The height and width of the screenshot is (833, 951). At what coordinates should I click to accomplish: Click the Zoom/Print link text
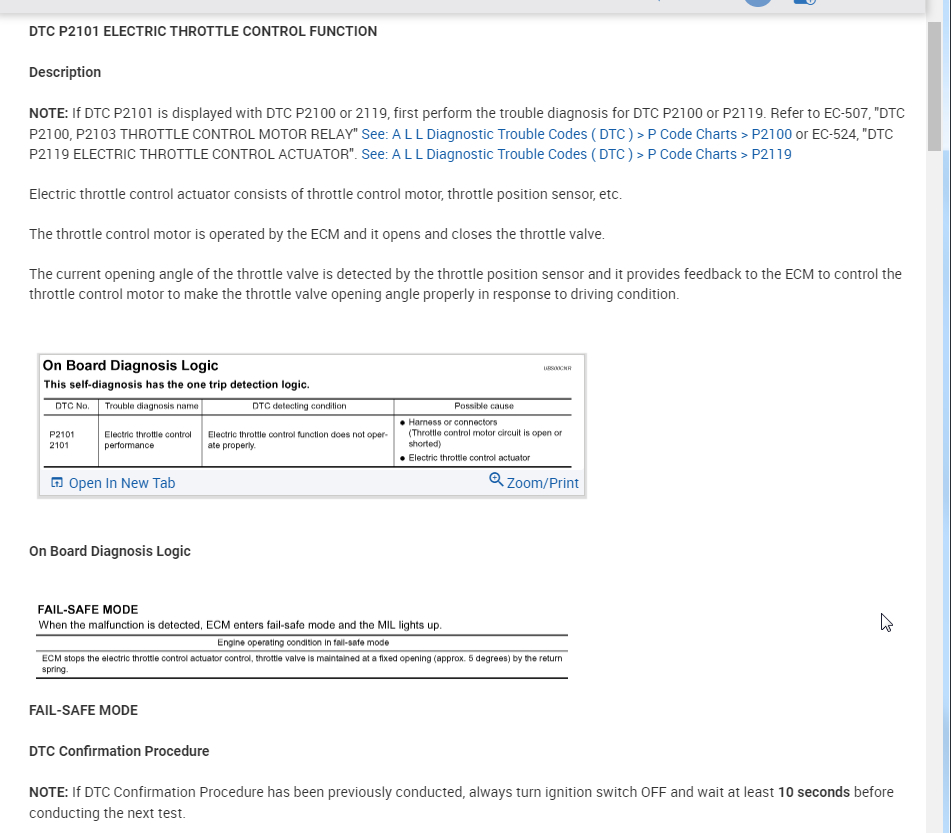pos(542,484)
